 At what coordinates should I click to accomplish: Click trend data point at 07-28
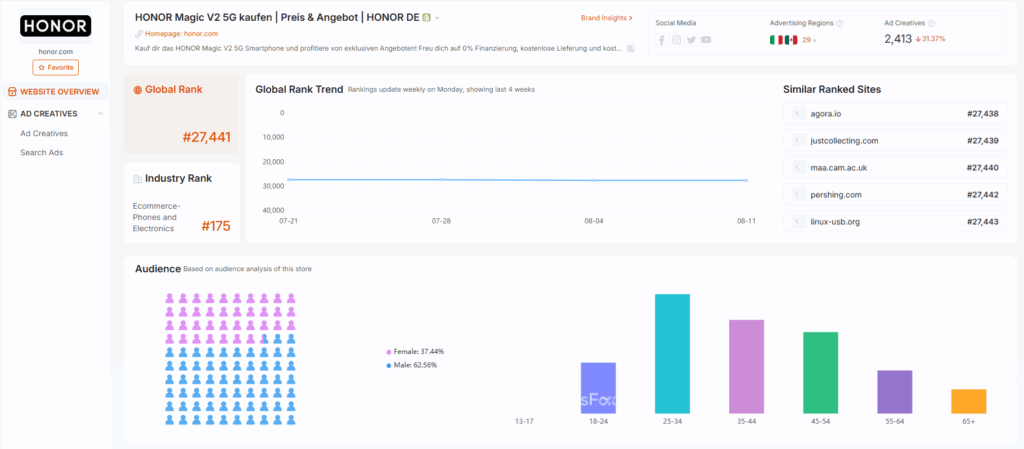tap(441, 179)
